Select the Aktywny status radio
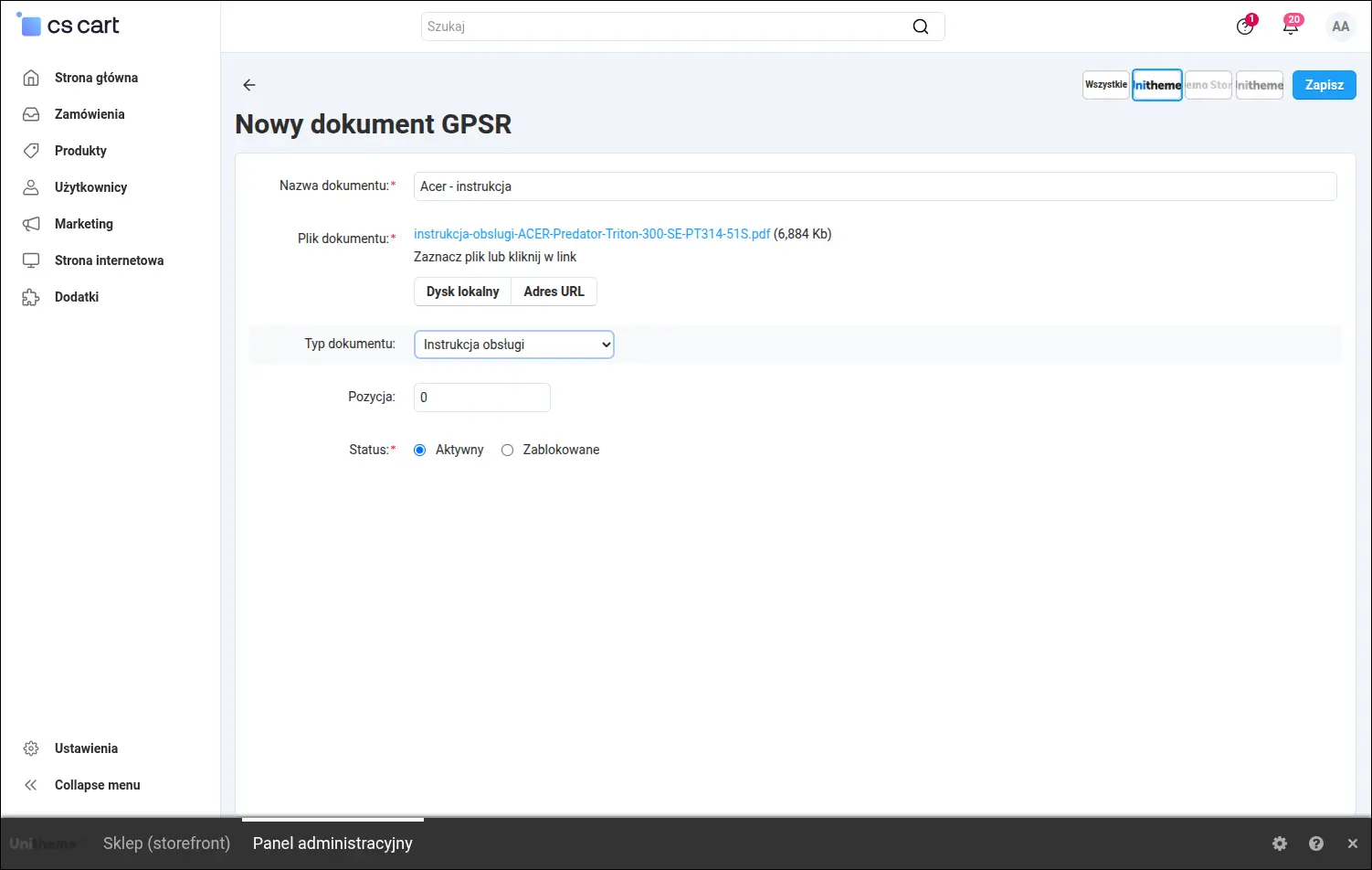The image size is (1372, 870). tap(420, 450)
